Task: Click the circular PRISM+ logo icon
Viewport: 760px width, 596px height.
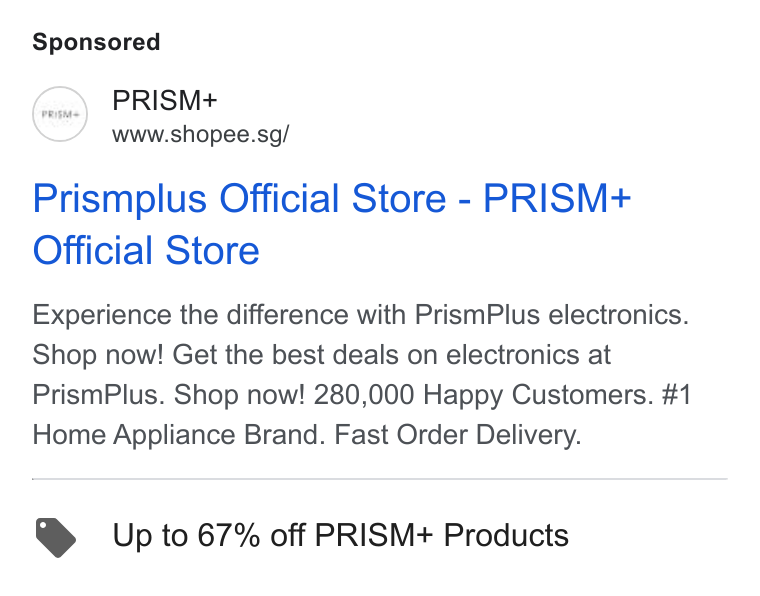Action: tap(60, 114)
